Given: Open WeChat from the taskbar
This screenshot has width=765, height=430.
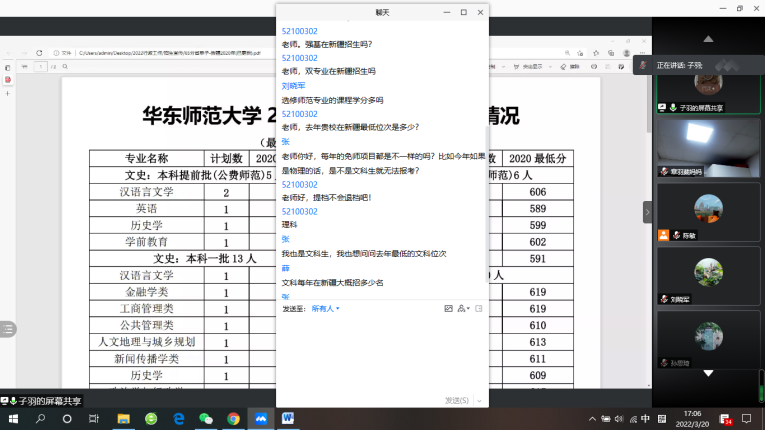Looking at the screenshot, I should (206, 419).
